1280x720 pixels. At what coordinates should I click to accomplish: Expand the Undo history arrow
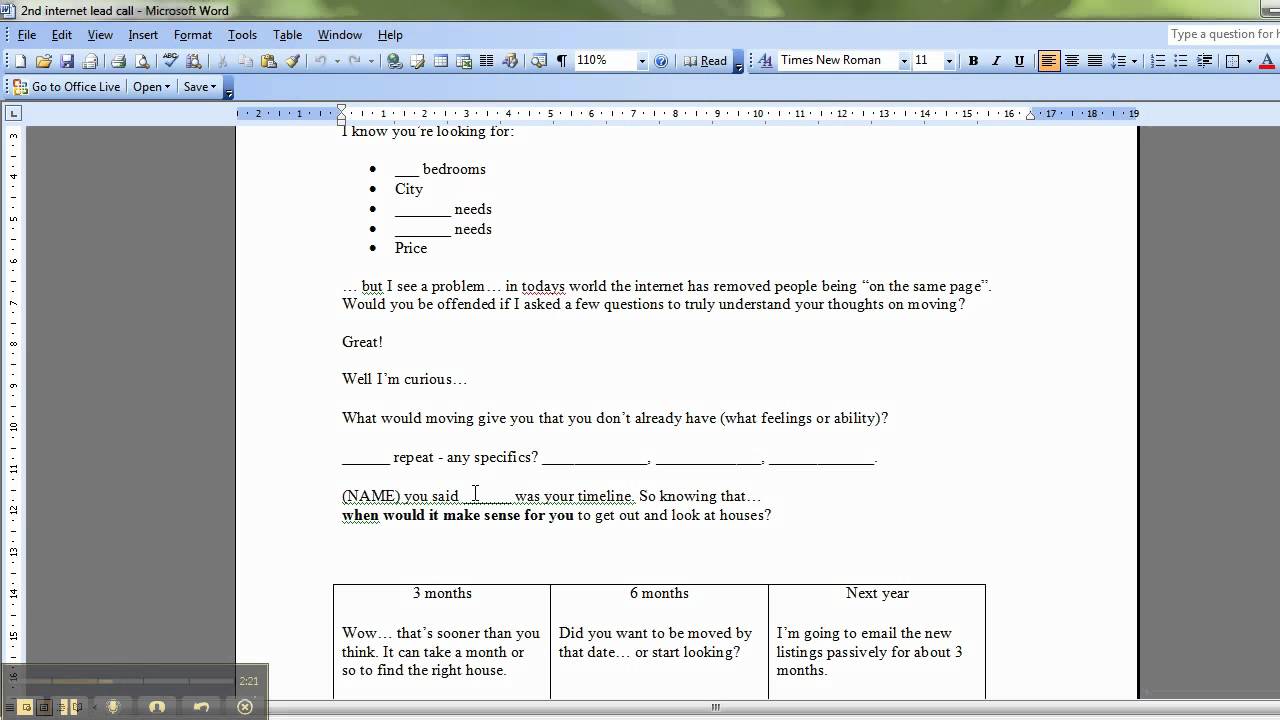click(x=337, y=61)
